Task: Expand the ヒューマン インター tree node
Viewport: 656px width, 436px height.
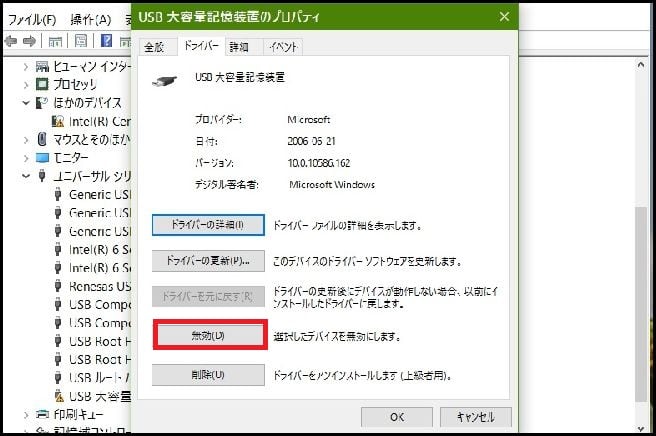Action: click(x=26, y=67)
